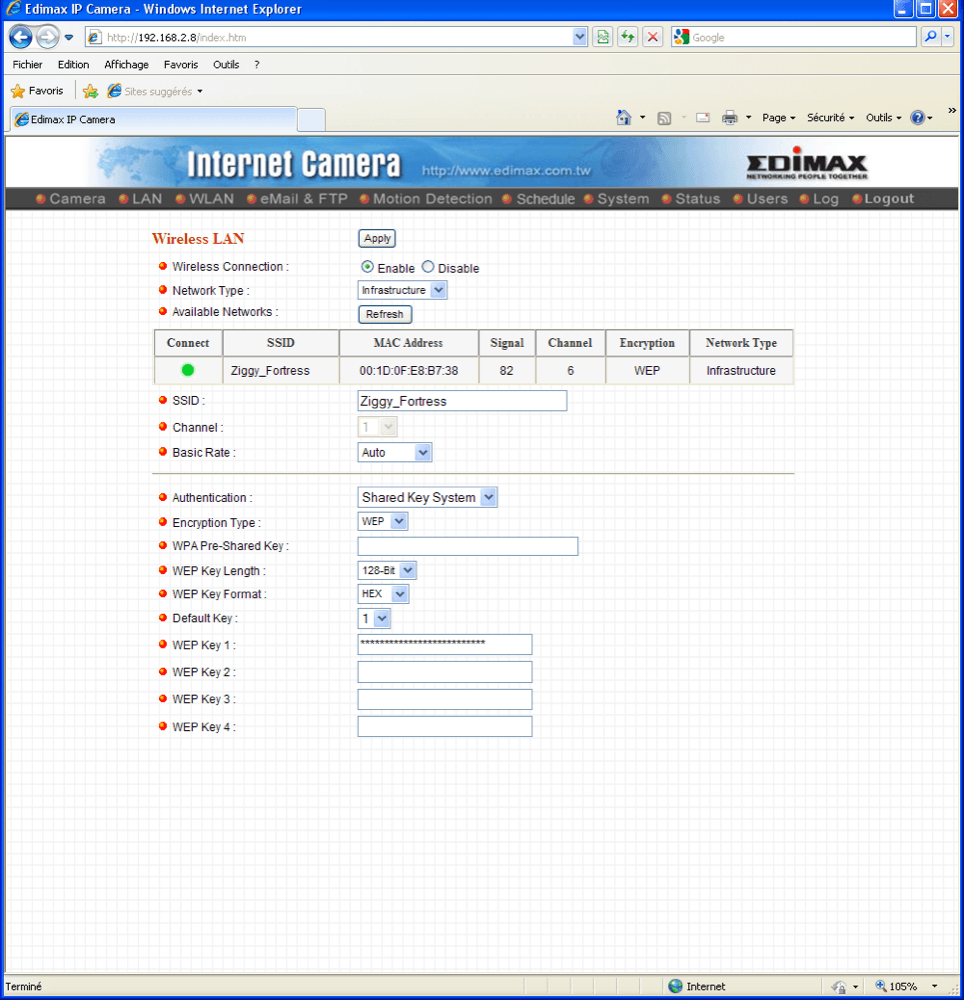The image size is (964, 1000).
Task: Click the page refresh icon
Action: point(628,37)
